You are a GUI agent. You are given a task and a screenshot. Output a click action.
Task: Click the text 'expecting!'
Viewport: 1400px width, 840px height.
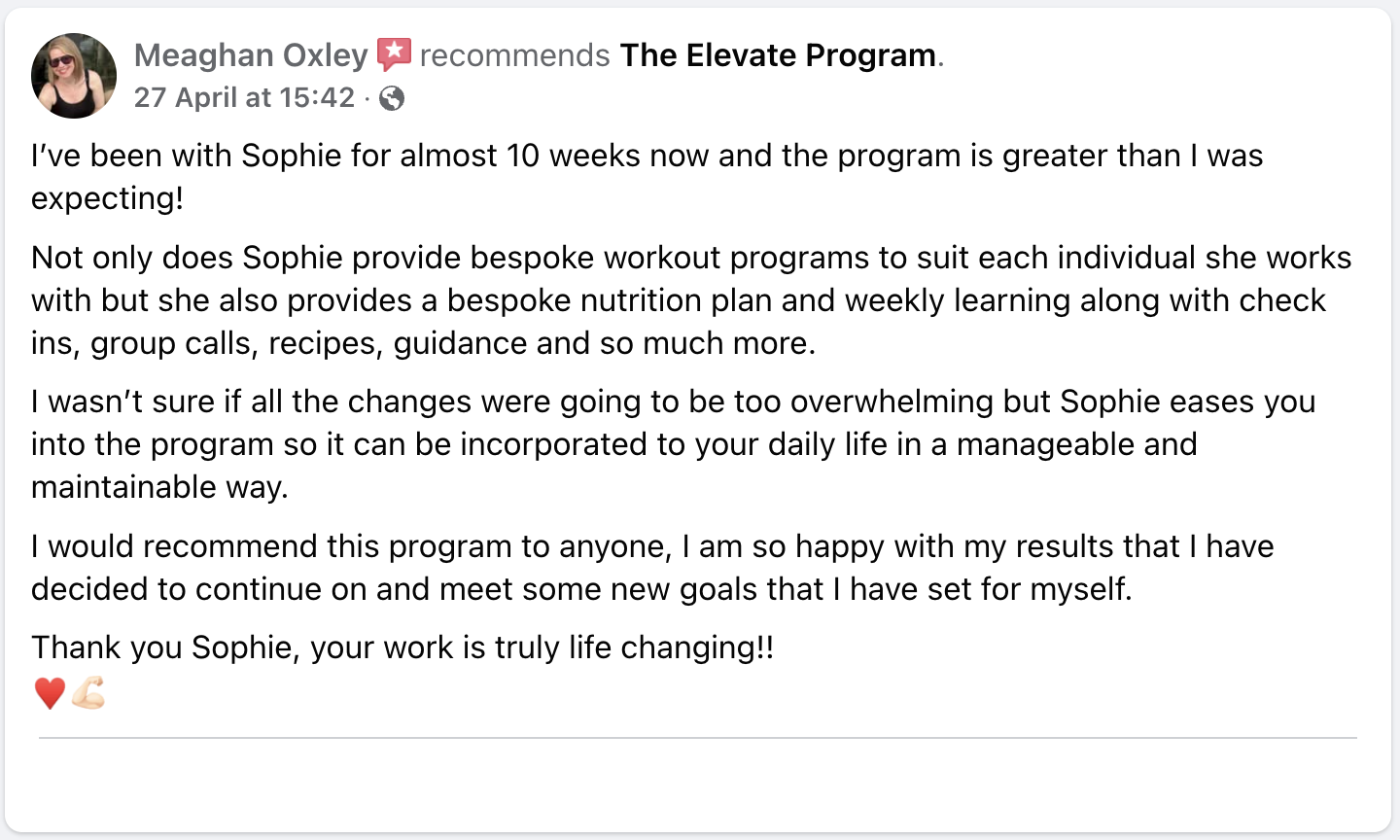coord(107,198)
